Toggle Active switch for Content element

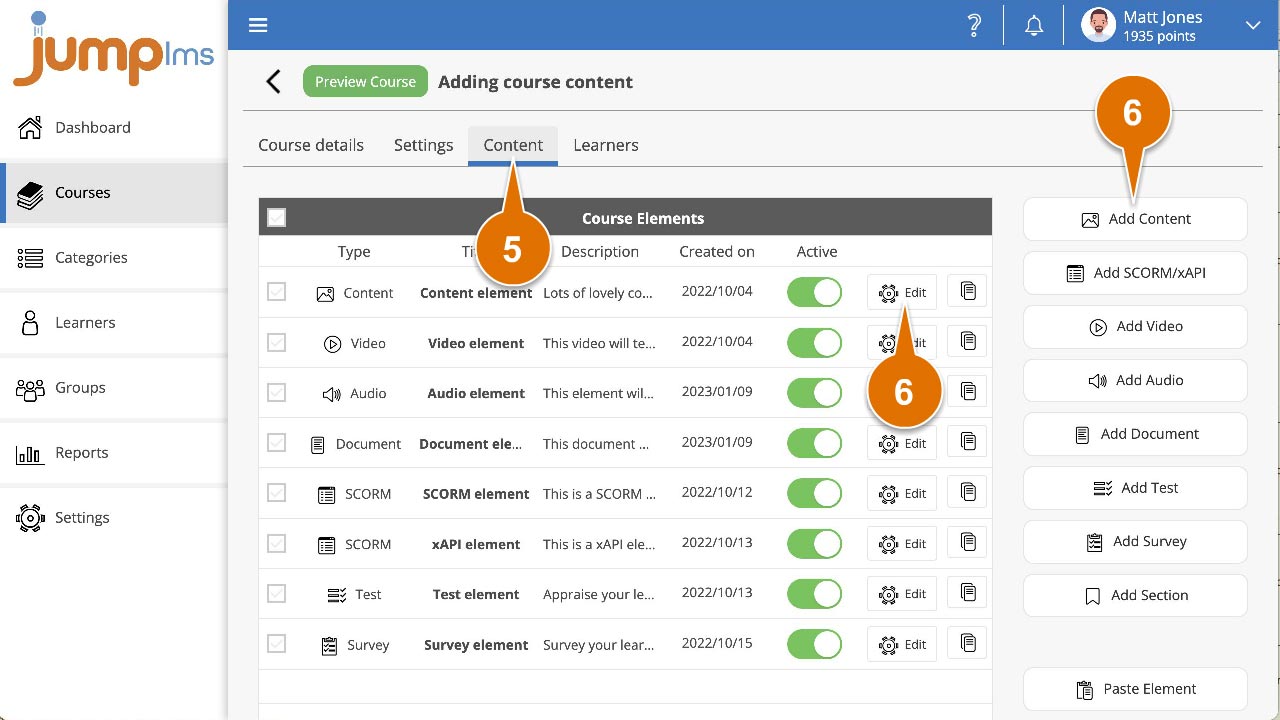click(x=815, y=292)
